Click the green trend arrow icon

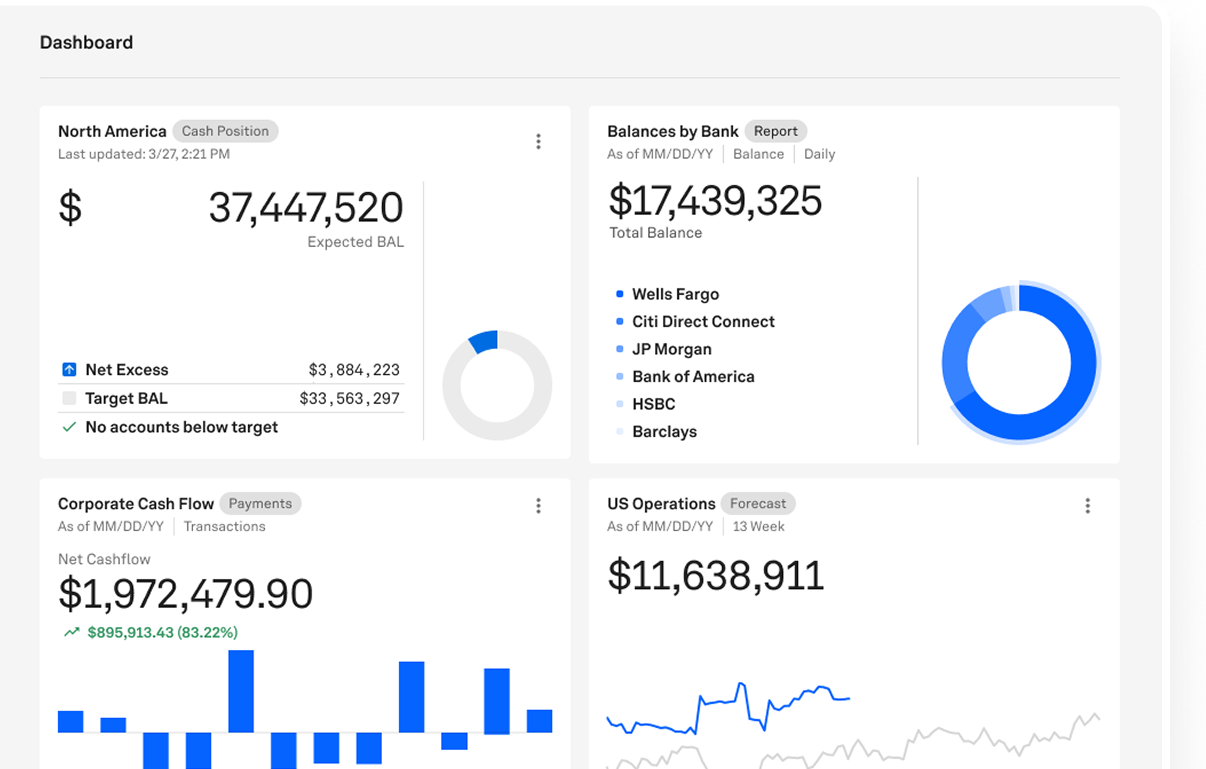click(71, 632)
